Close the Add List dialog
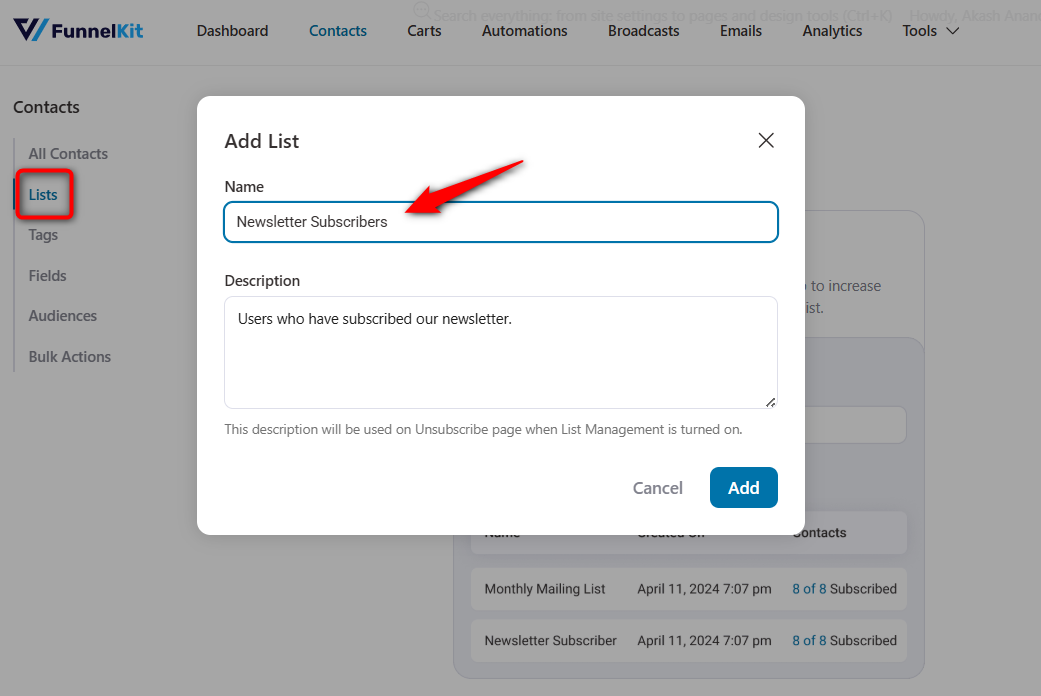The width and height of the screenshot is (1041, 696). click(x=766, y=140)
